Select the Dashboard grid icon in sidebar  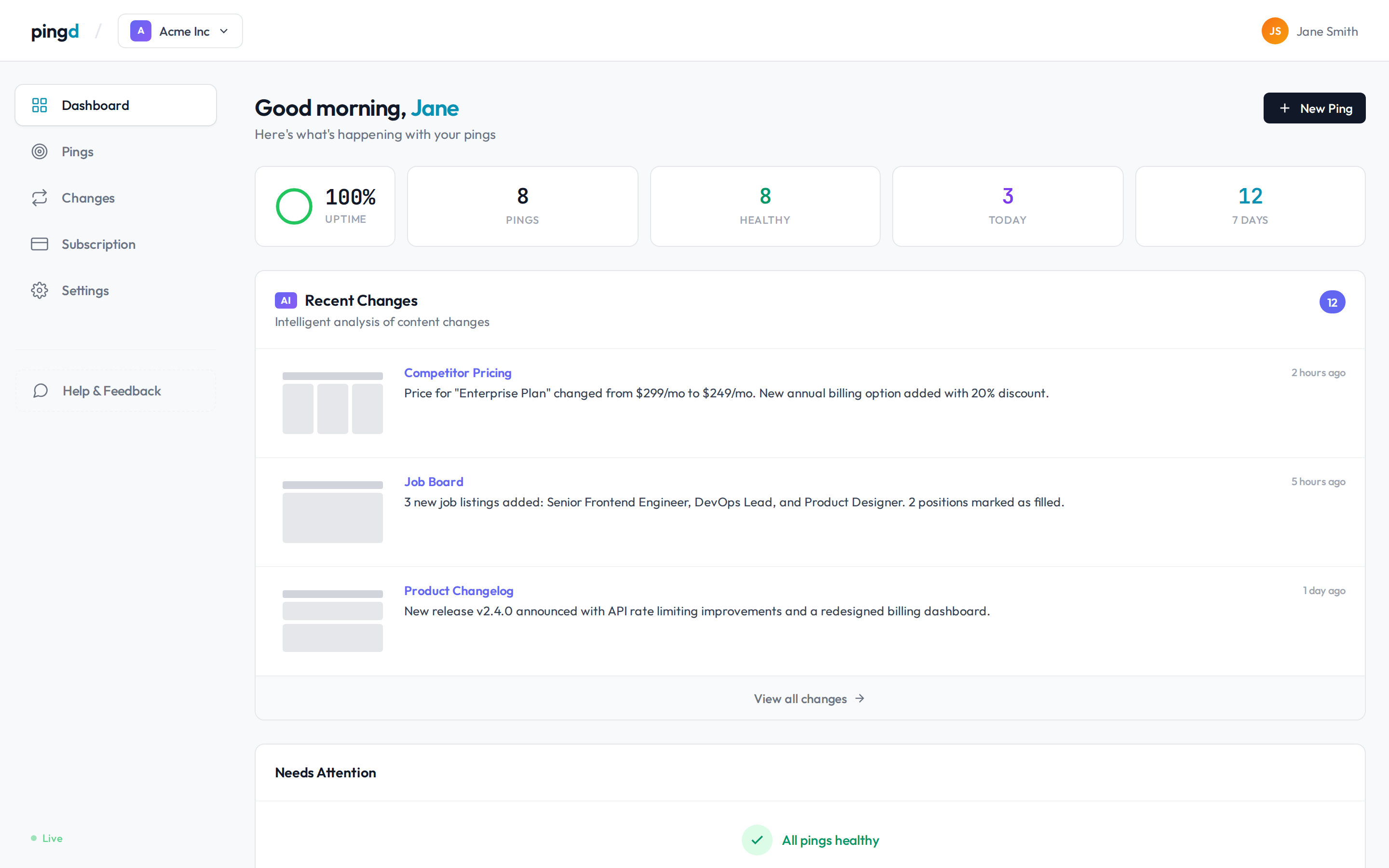(39, 105)
